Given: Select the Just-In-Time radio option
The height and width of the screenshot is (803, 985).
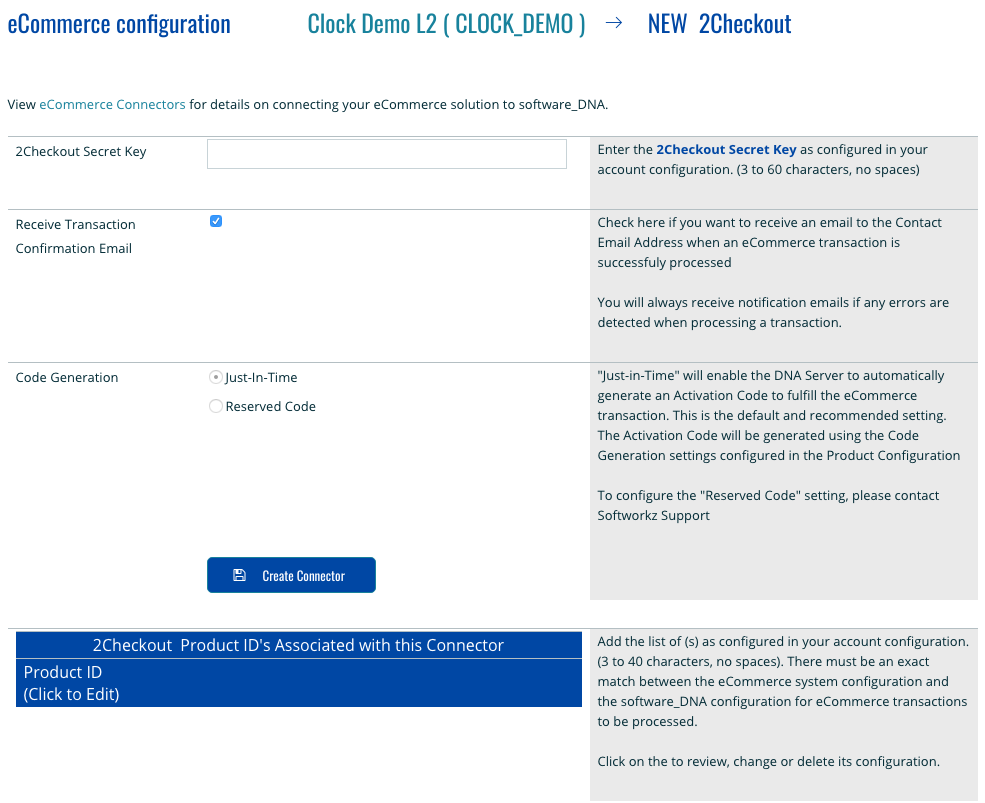Looking at the screenshot, I should [x=215, y=377].
